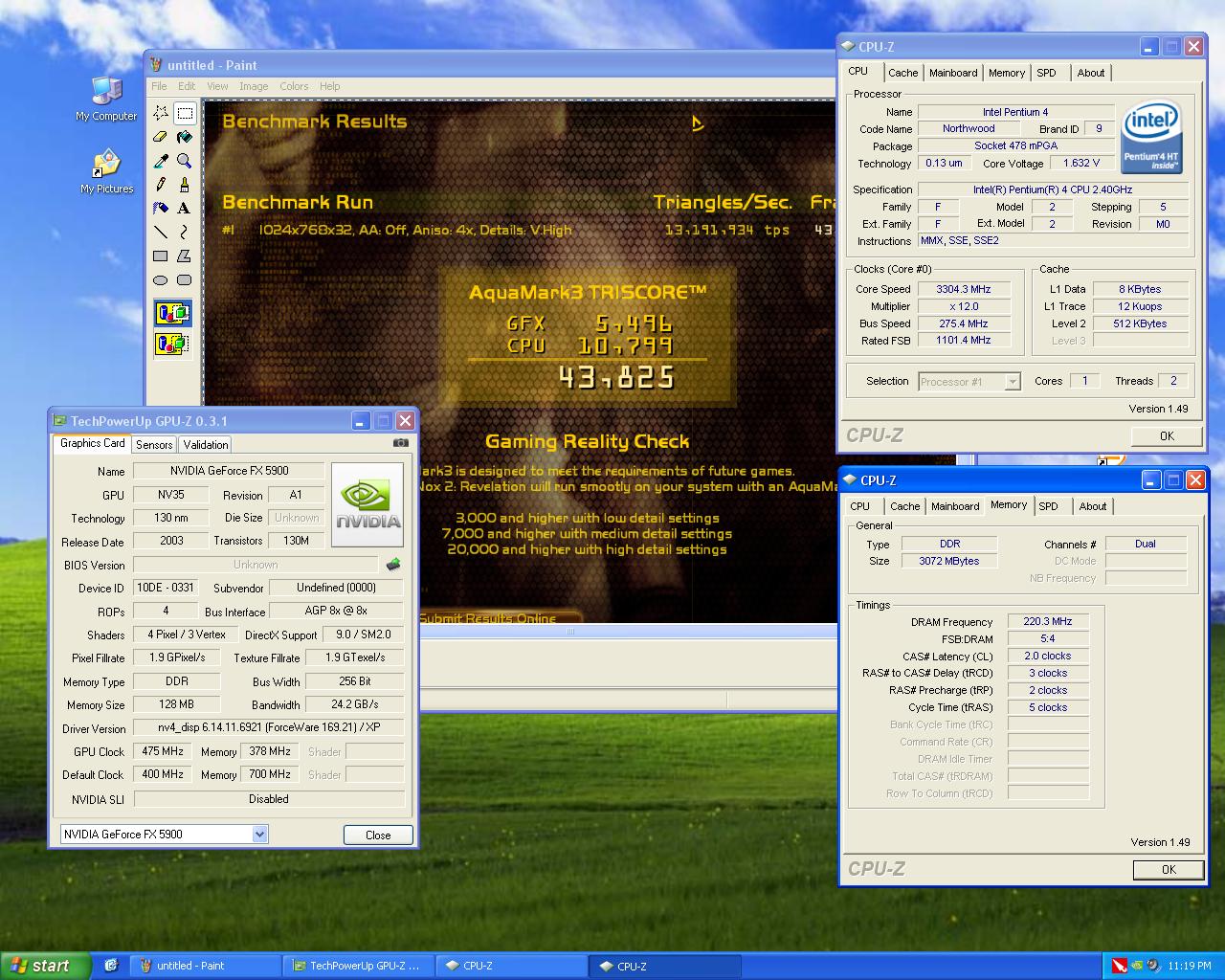Click the red umbrella tray icon

(x=1119, y=966)
